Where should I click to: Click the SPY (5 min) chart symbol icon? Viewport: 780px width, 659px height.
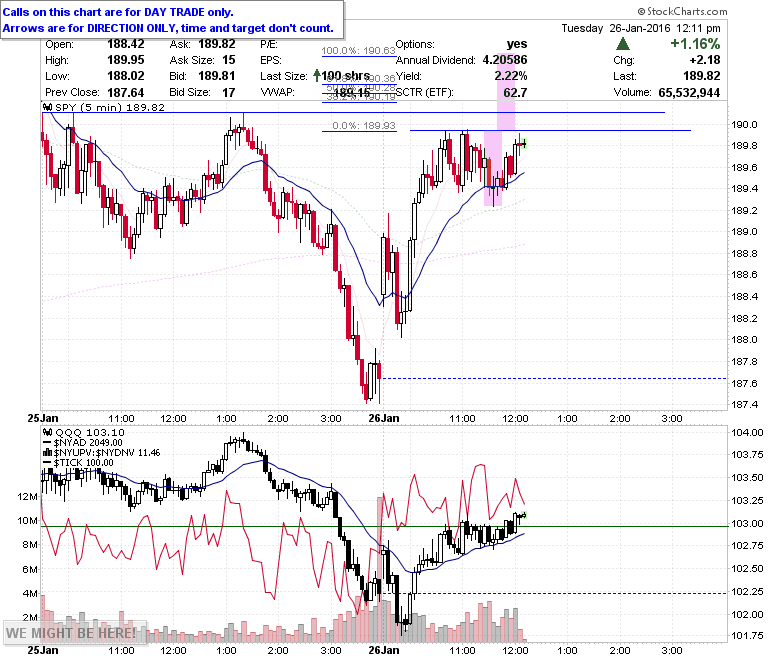point(48,107)
